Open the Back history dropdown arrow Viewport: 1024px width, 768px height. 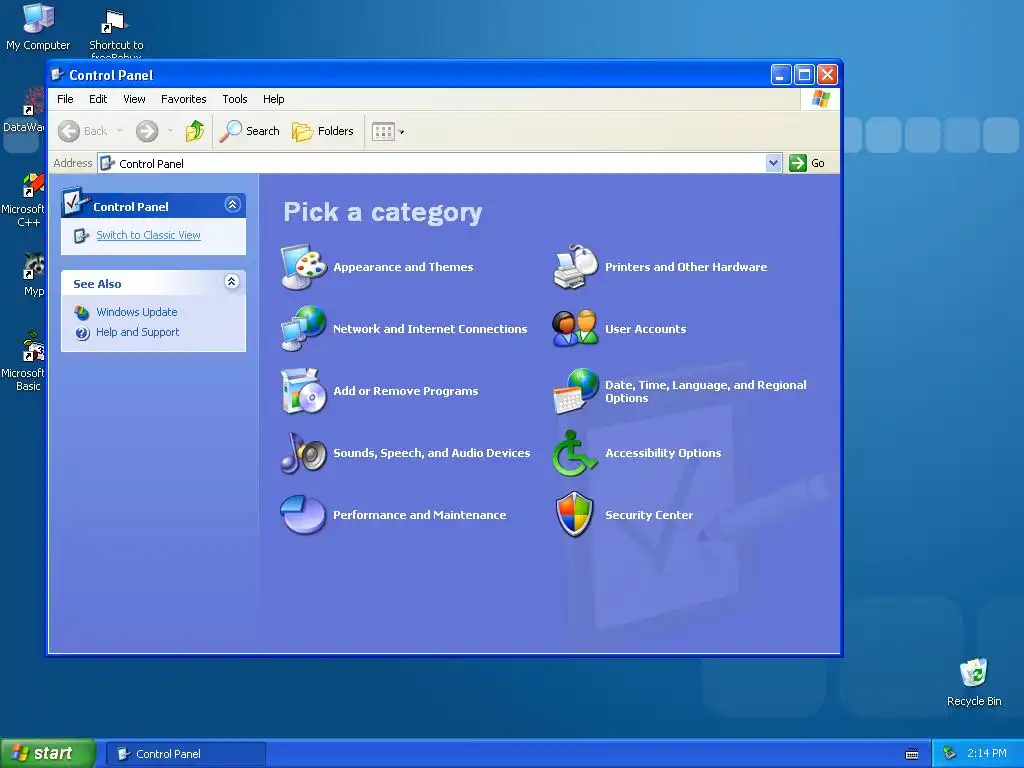pos(120,131)
